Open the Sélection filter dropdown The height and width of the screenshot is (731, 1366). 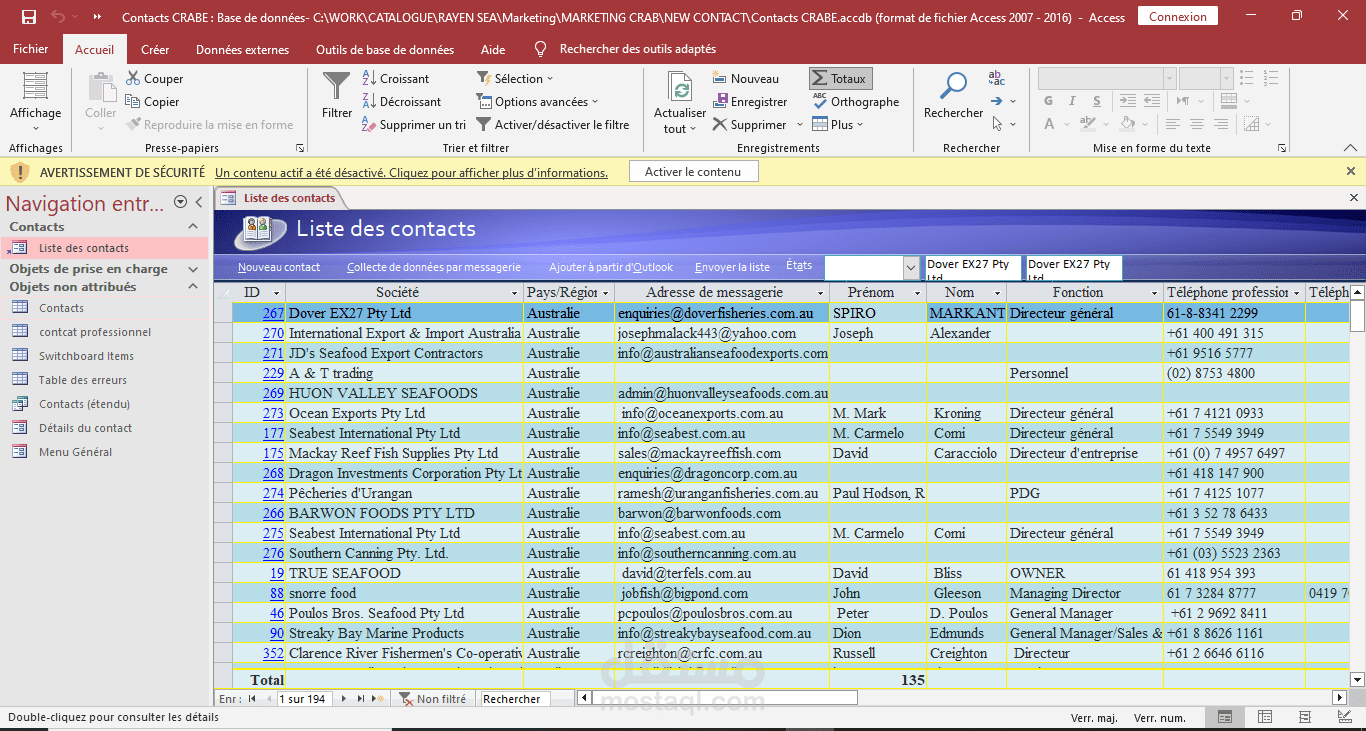514,79
